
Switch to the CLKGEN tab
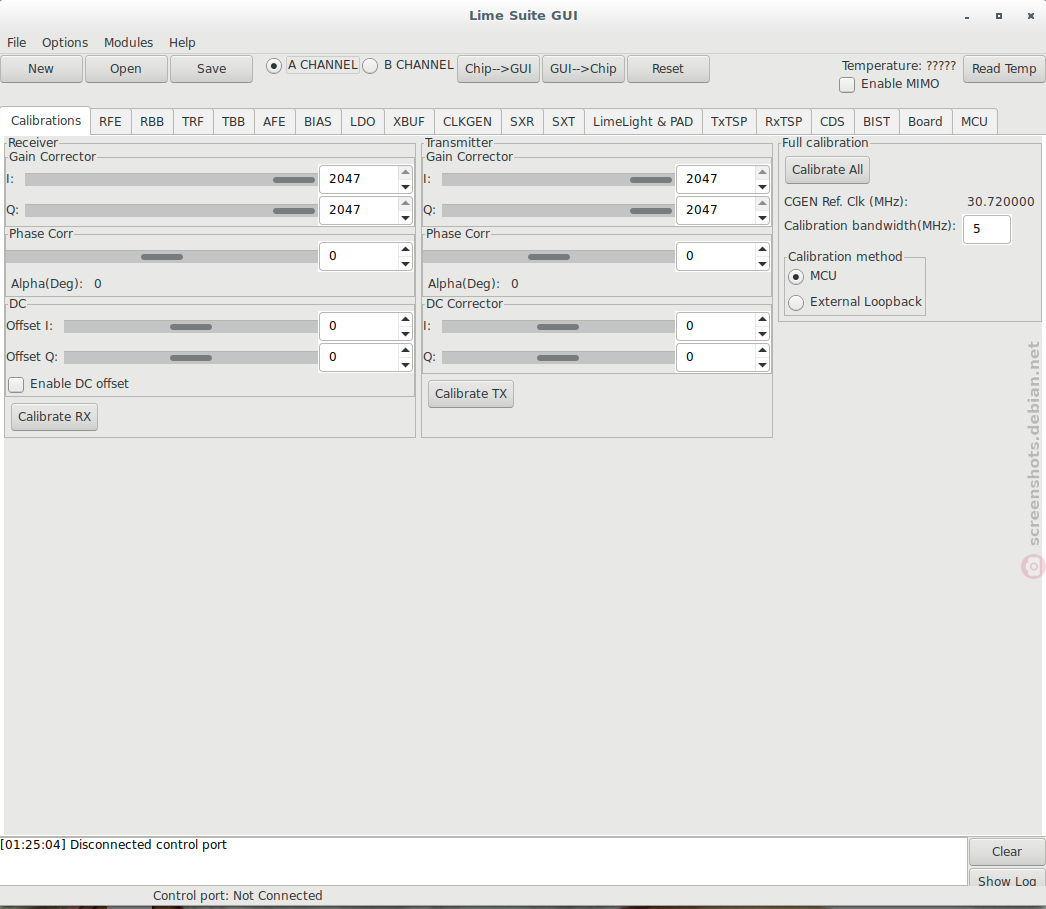tap(468, 121)
